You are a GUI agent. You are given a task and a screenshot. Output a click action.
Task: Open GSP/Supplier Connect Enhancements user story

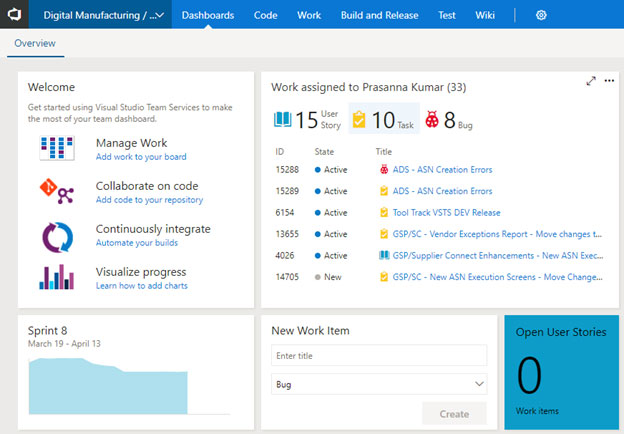click(497, 255)
